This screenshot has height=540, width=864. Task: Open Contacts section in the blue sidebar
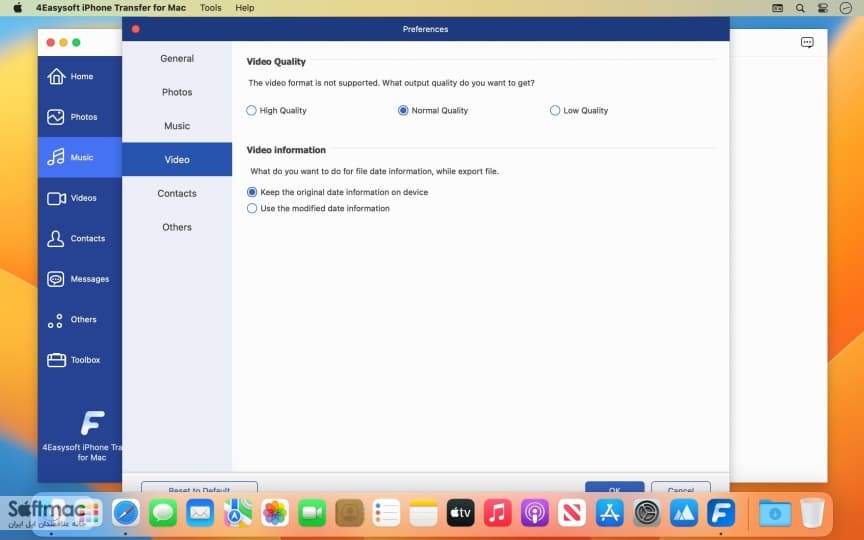pyautogui.click(x=80, y=239)
